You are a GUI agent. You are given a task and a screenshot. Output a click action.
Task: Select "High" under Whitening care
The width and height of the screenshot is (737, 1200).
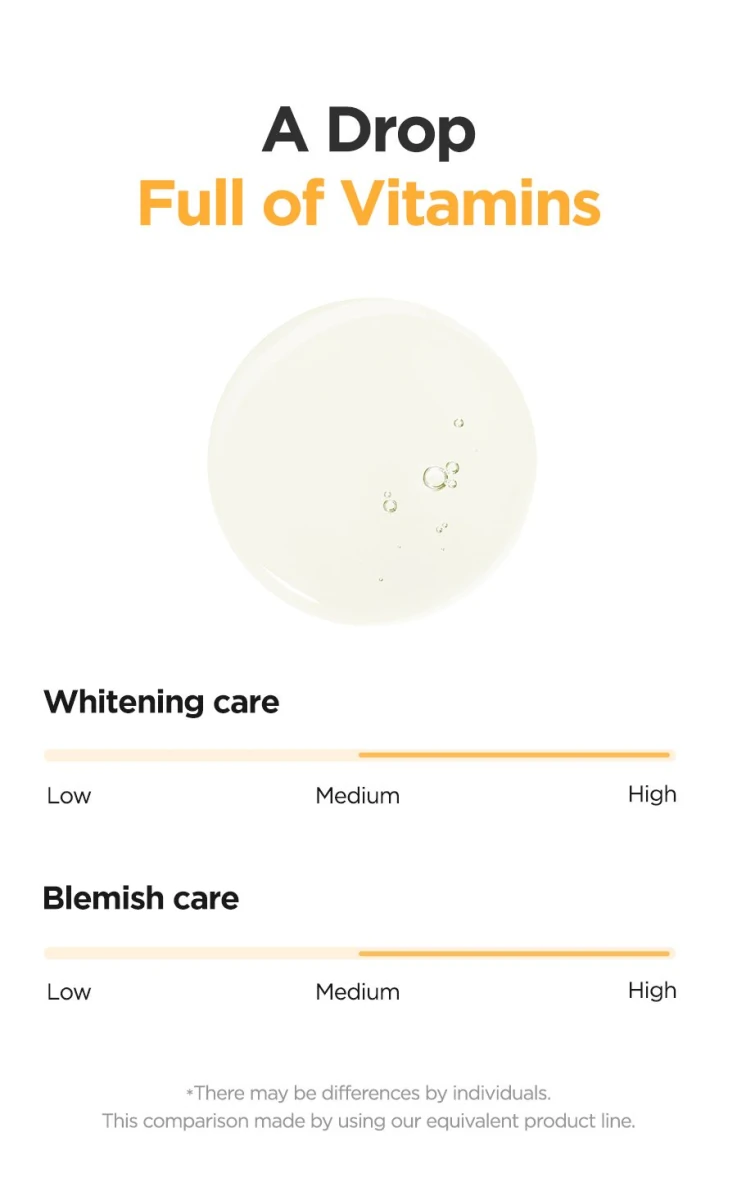point(652,795)
